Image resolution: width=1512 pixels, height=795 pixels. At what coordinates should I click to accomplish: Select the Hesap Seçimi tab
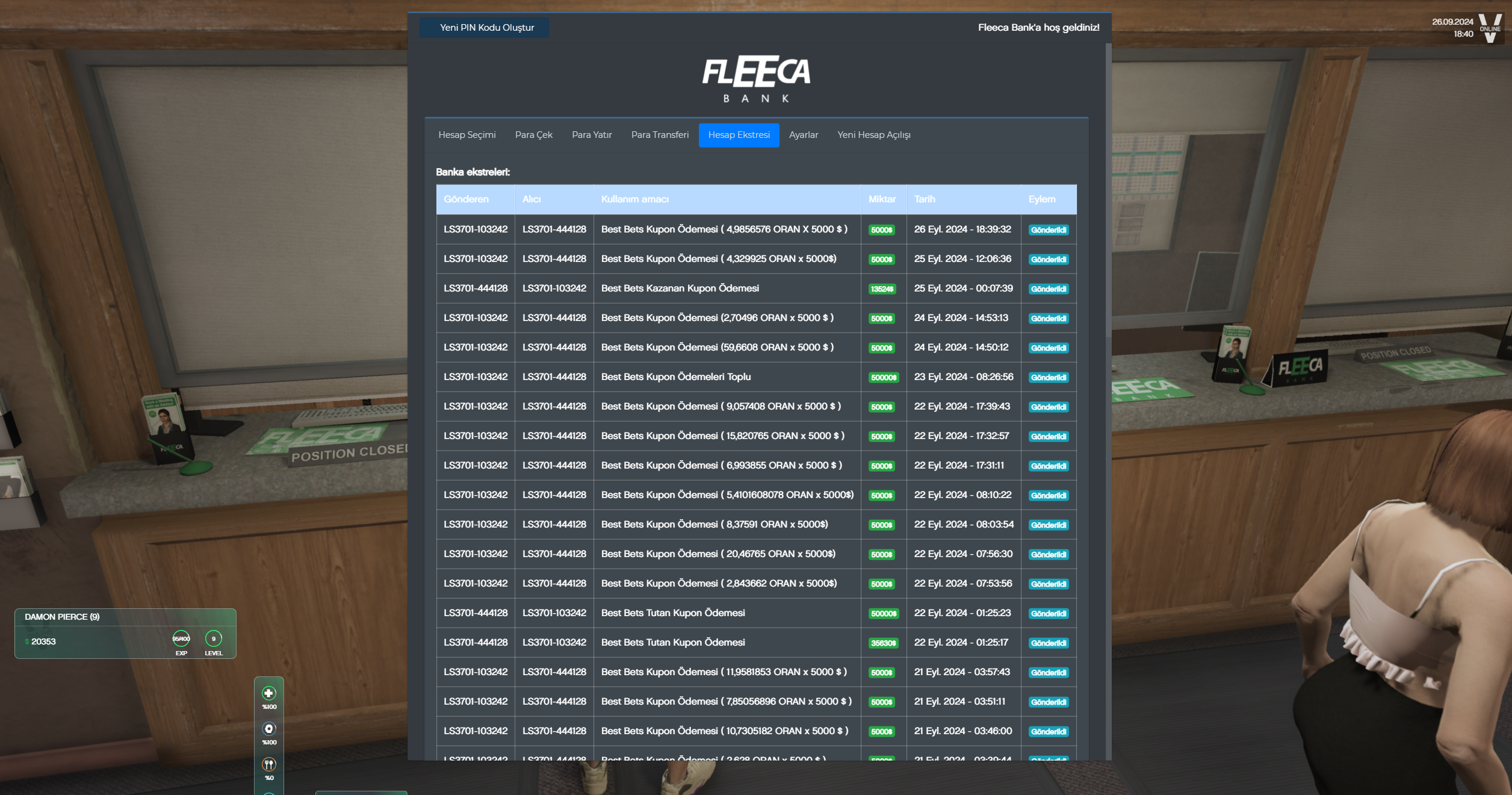466,135
